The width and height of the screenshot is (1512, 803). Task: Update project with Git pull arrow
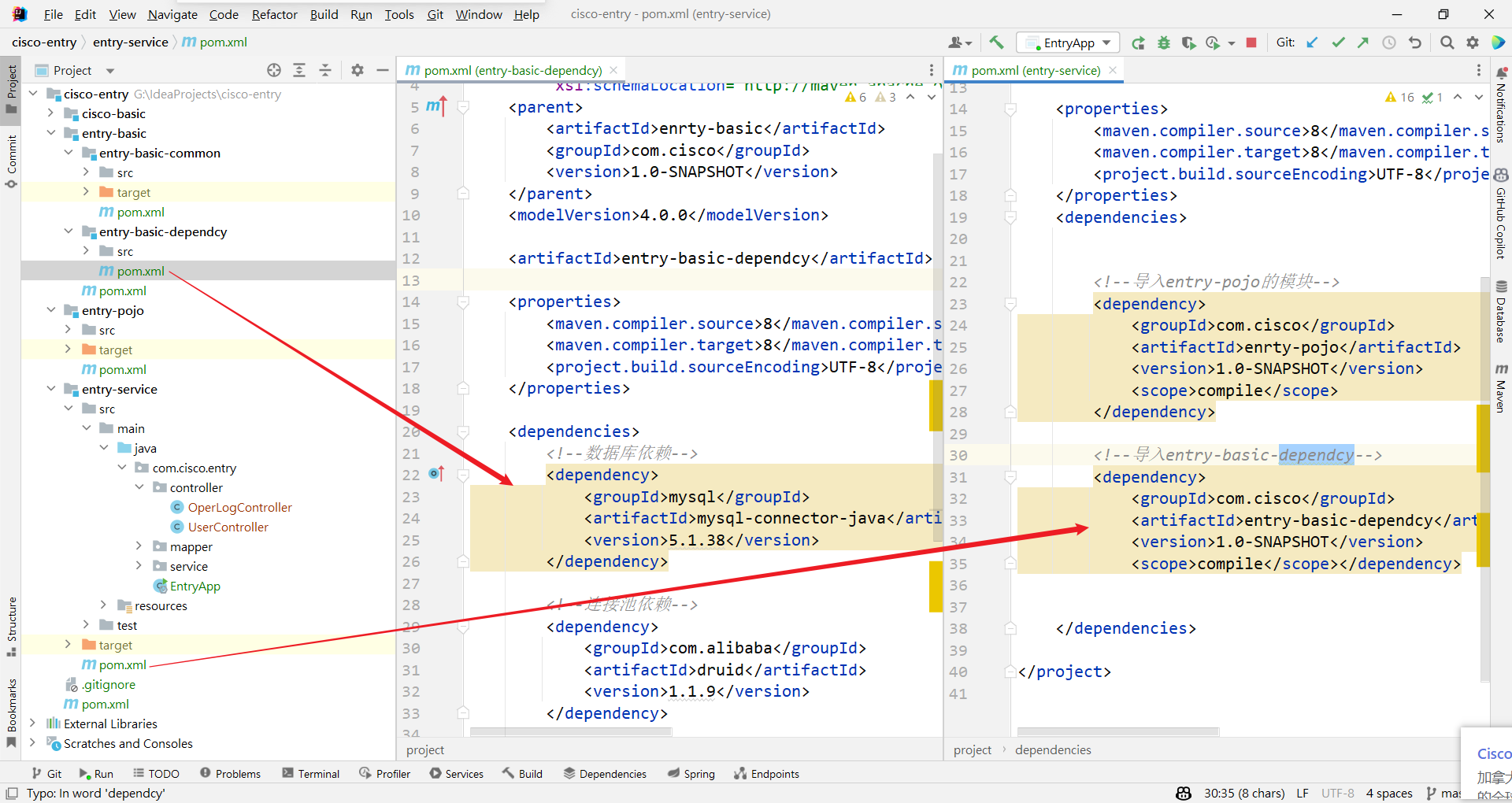pyautogui.click(x=1312, y=43)
